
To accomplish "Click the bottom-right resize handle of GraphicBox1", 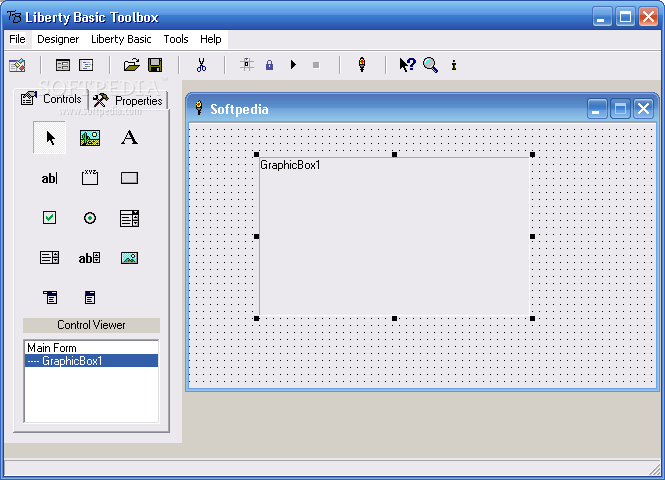I will click(532, 318).
